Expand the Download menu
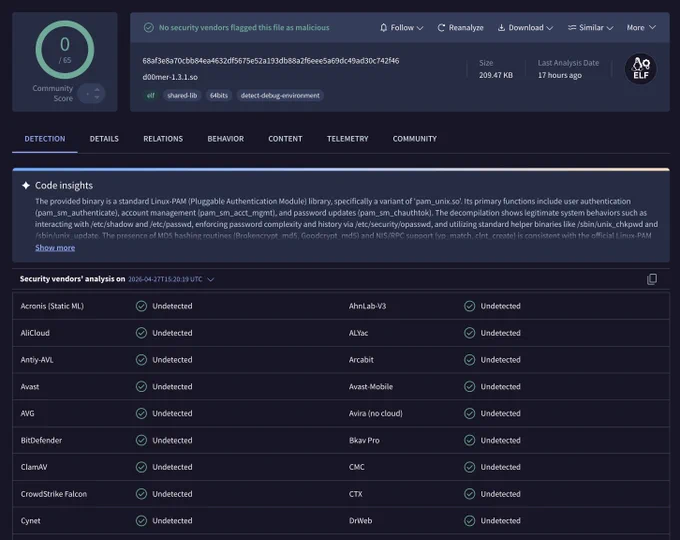The width and height of the screenshot is (680, 540). tap(525, 28)
